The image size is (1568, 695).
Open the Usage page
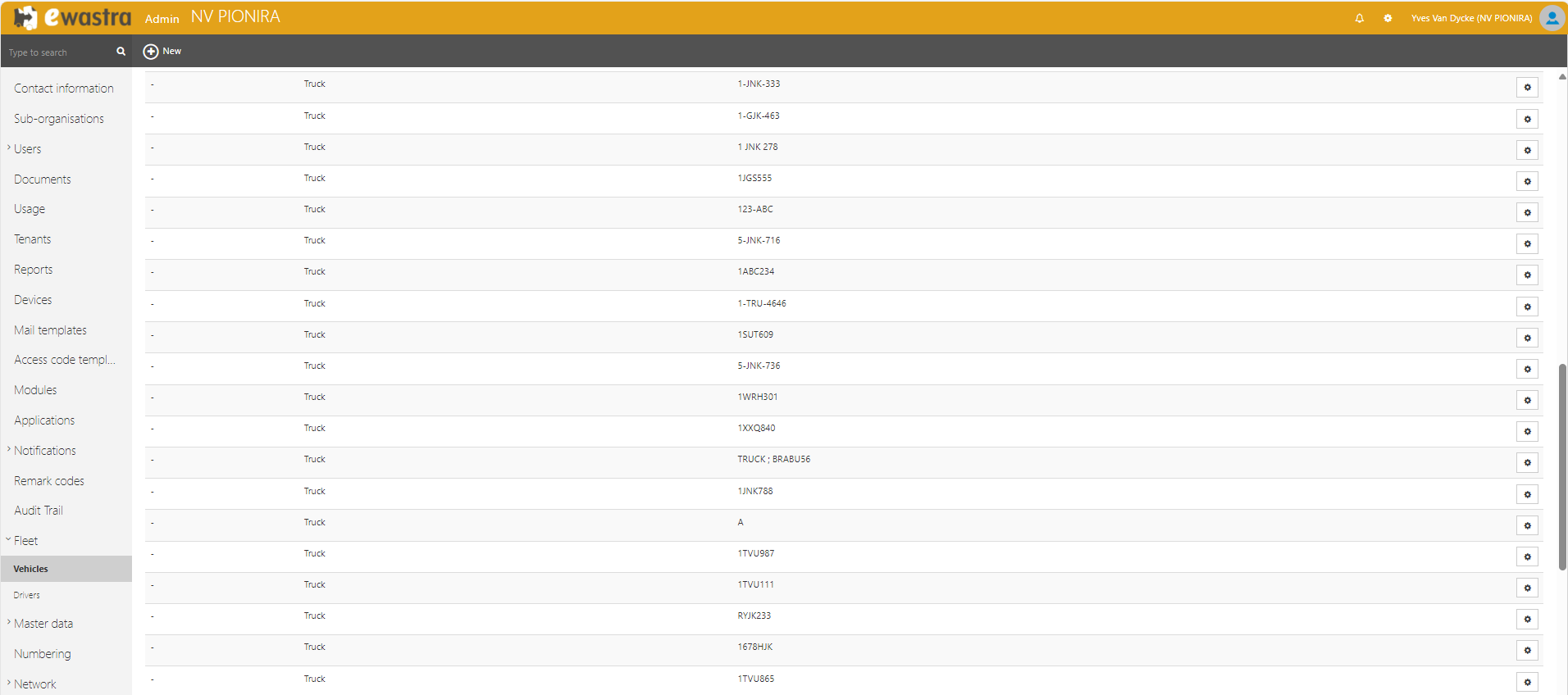pyautogui.click(x=30, y=209)
